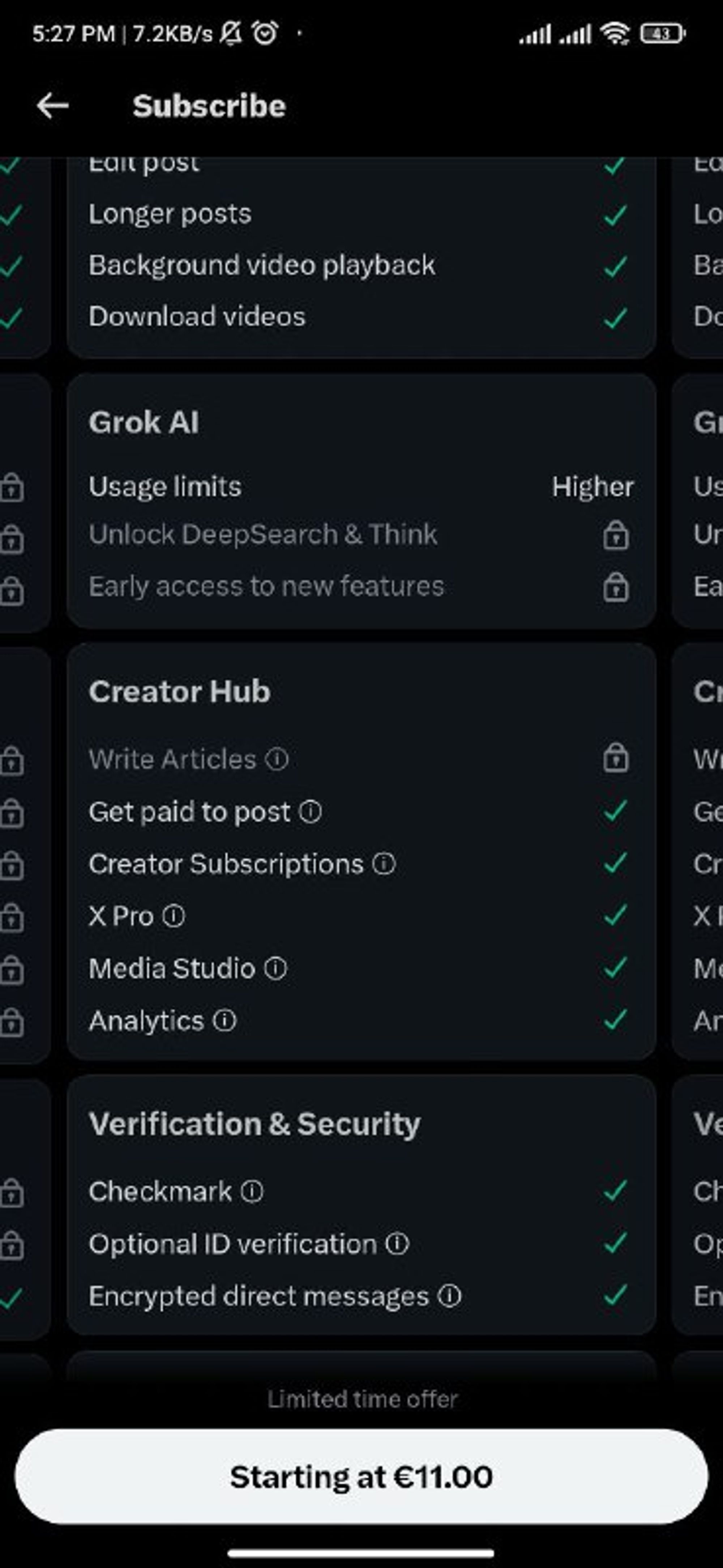
Task: Subscribe with Starting at €11.00 button
Action: tap(361, 1477)
